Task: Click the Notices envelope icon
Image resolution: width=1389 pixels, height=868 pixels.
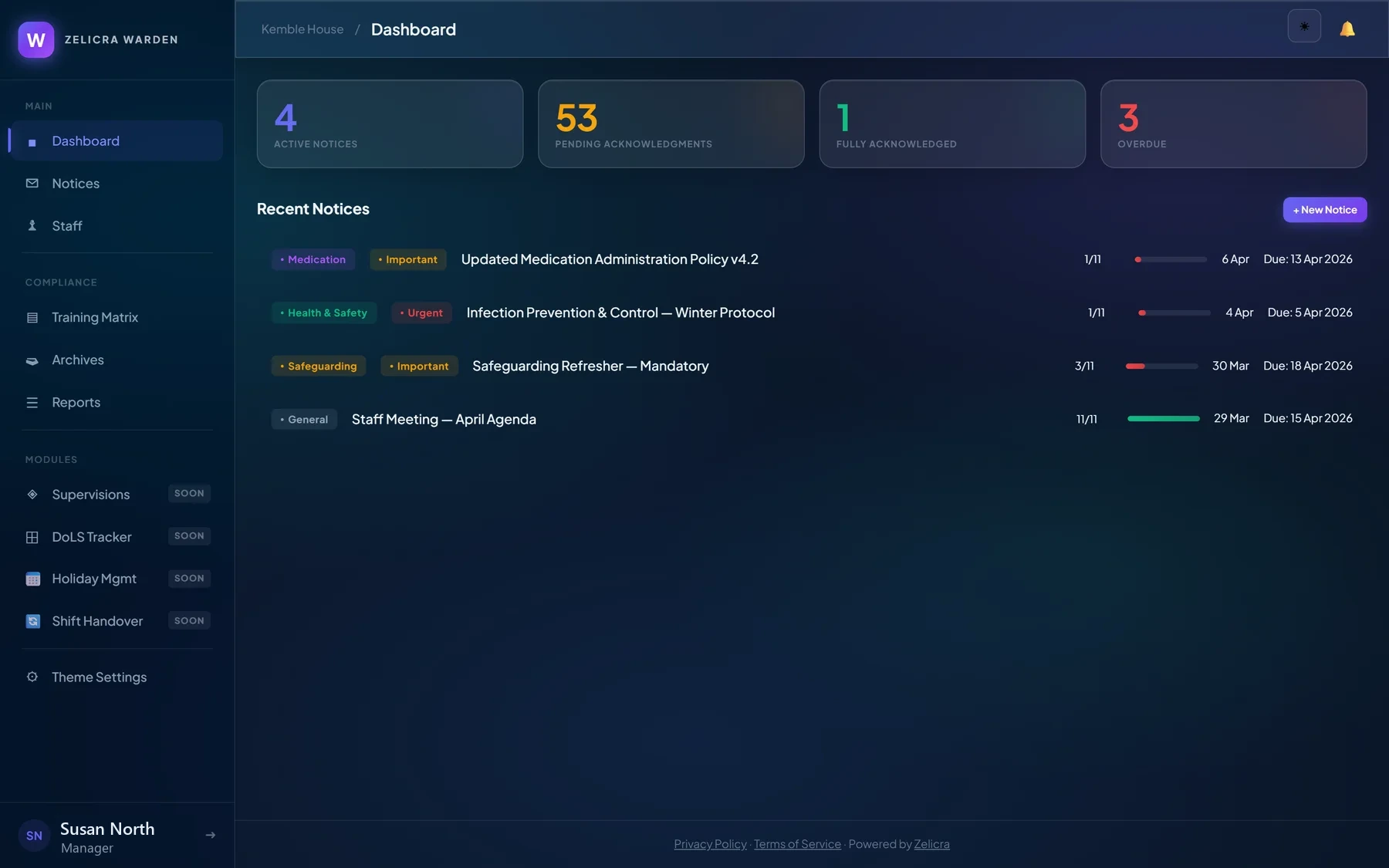Action: (32, 184)
